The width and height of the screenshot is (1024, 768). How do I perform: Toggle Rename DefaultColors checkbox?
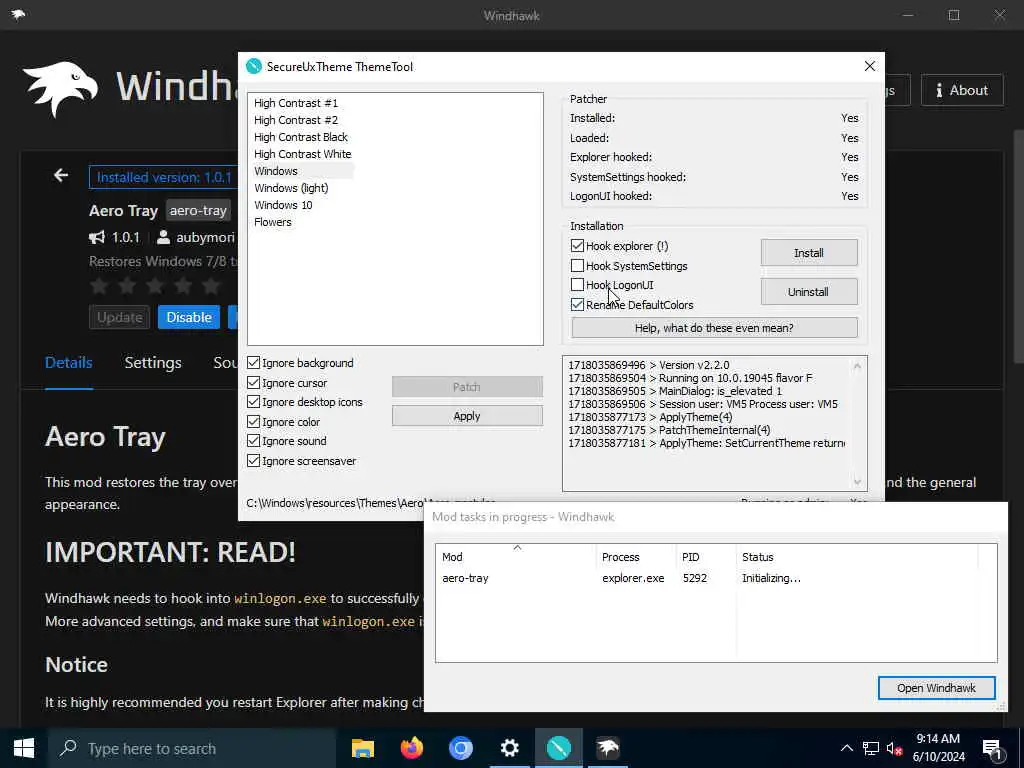(x=577, y=304)
